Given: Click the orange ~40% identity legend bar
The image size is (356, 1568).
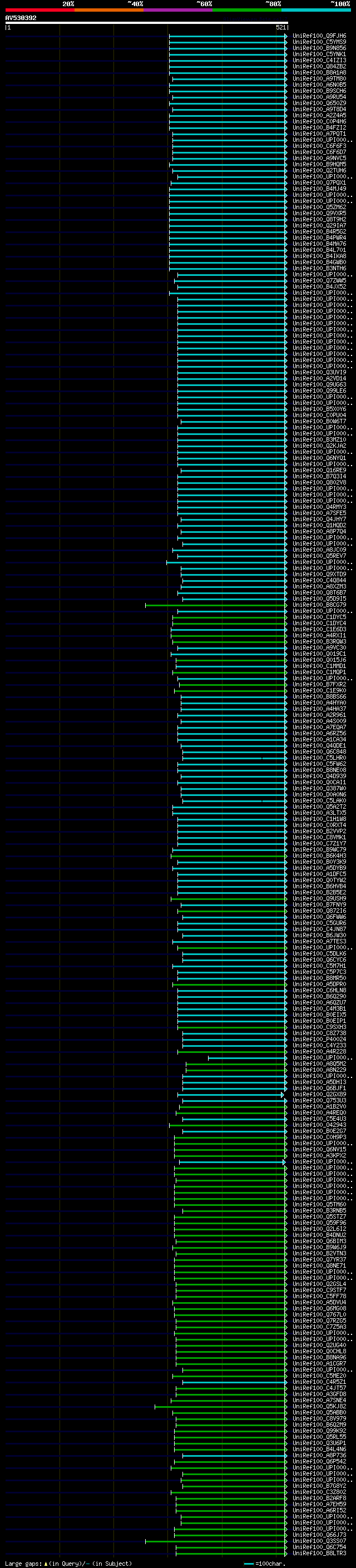Looking at the screenshot, I should (x=109, y=10).
